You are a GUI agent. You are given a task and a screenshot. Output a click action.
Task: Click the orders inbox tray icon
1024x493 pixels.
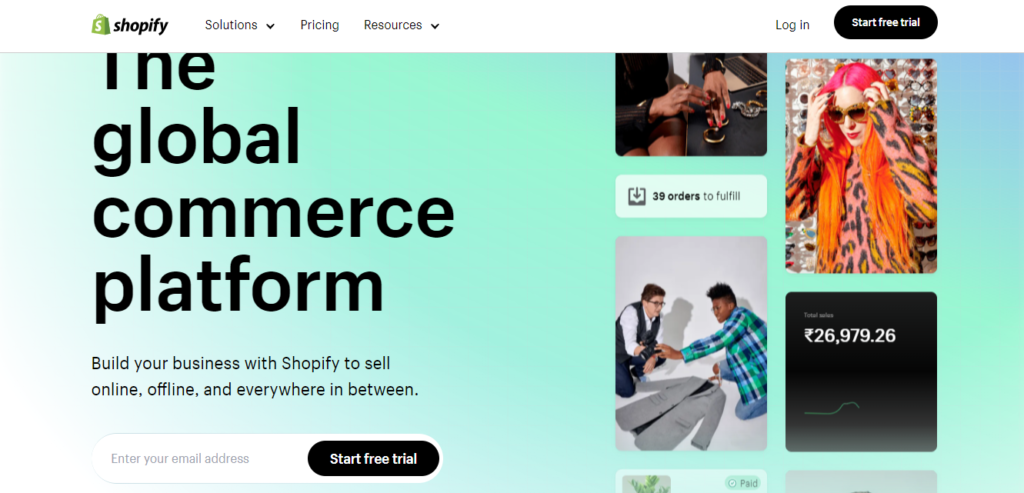[637, 196]
